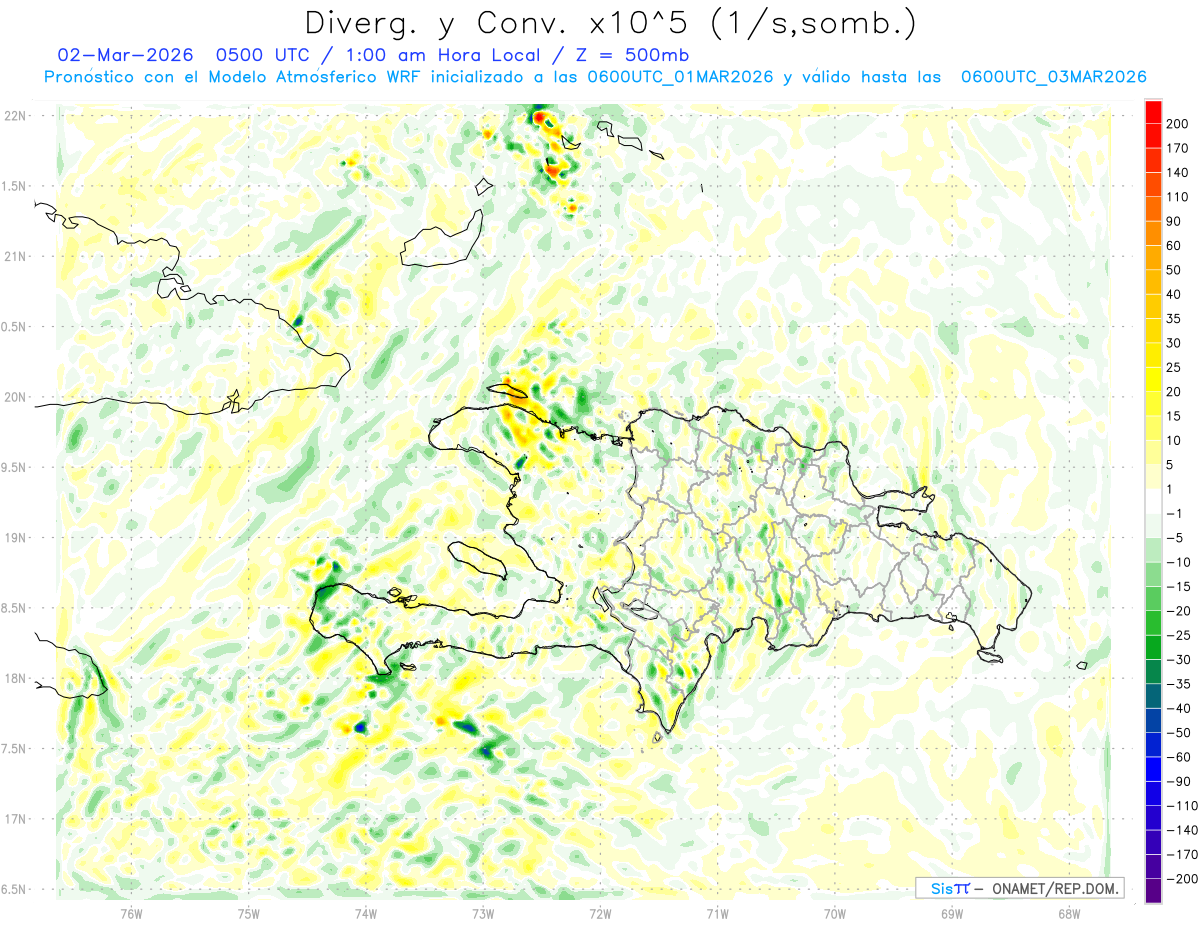
Task: Click the '22N' latitude label
Action: (15, 116)
